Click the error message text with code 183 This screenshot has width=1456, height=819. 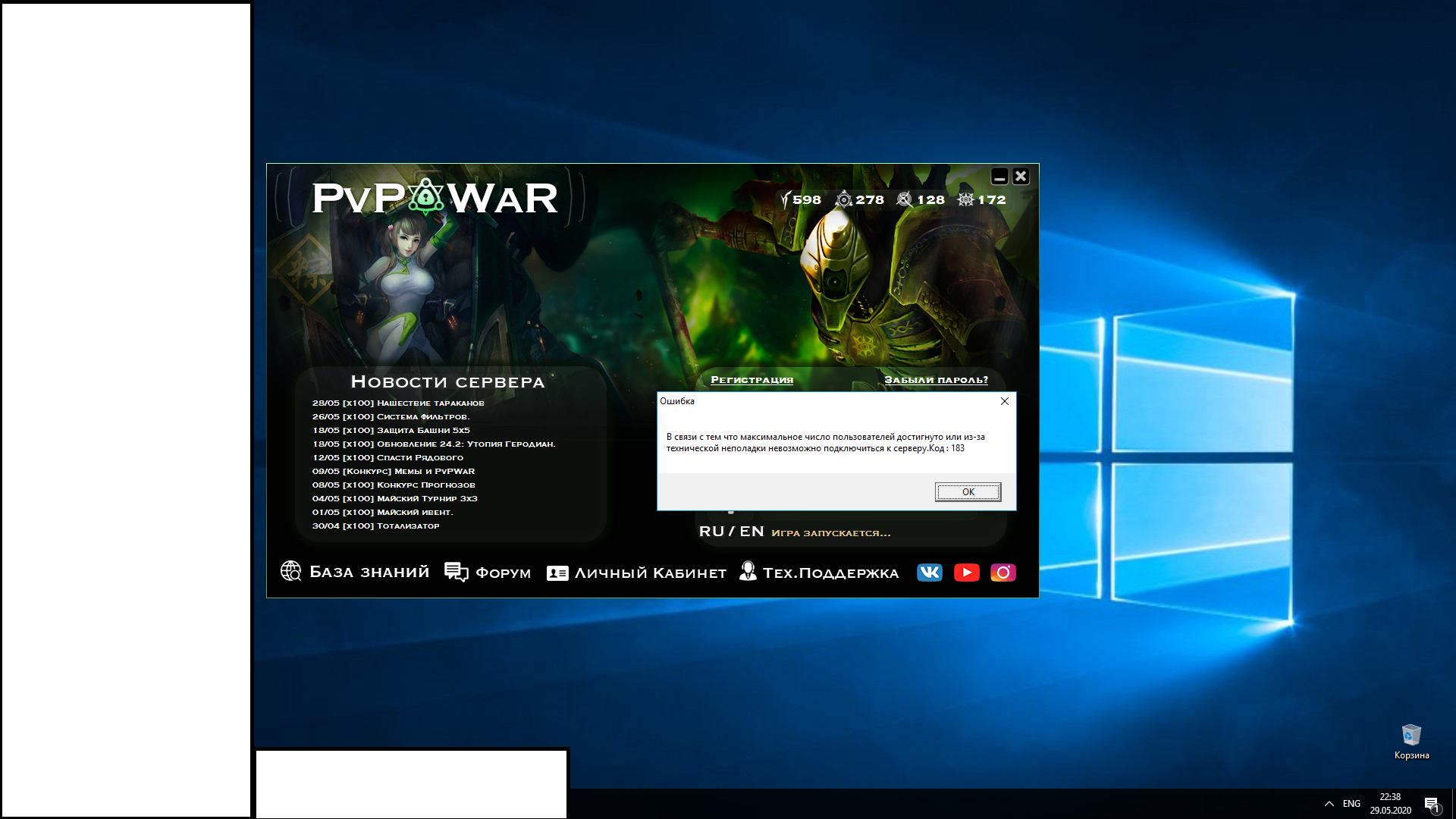[825, 443]
